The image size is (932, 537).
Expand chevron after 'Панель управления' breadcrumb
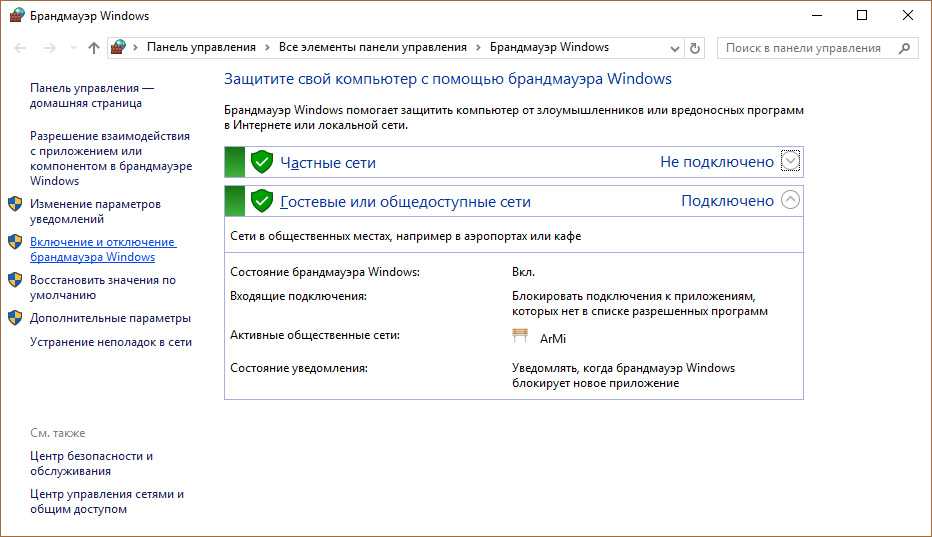pos(267,48)
